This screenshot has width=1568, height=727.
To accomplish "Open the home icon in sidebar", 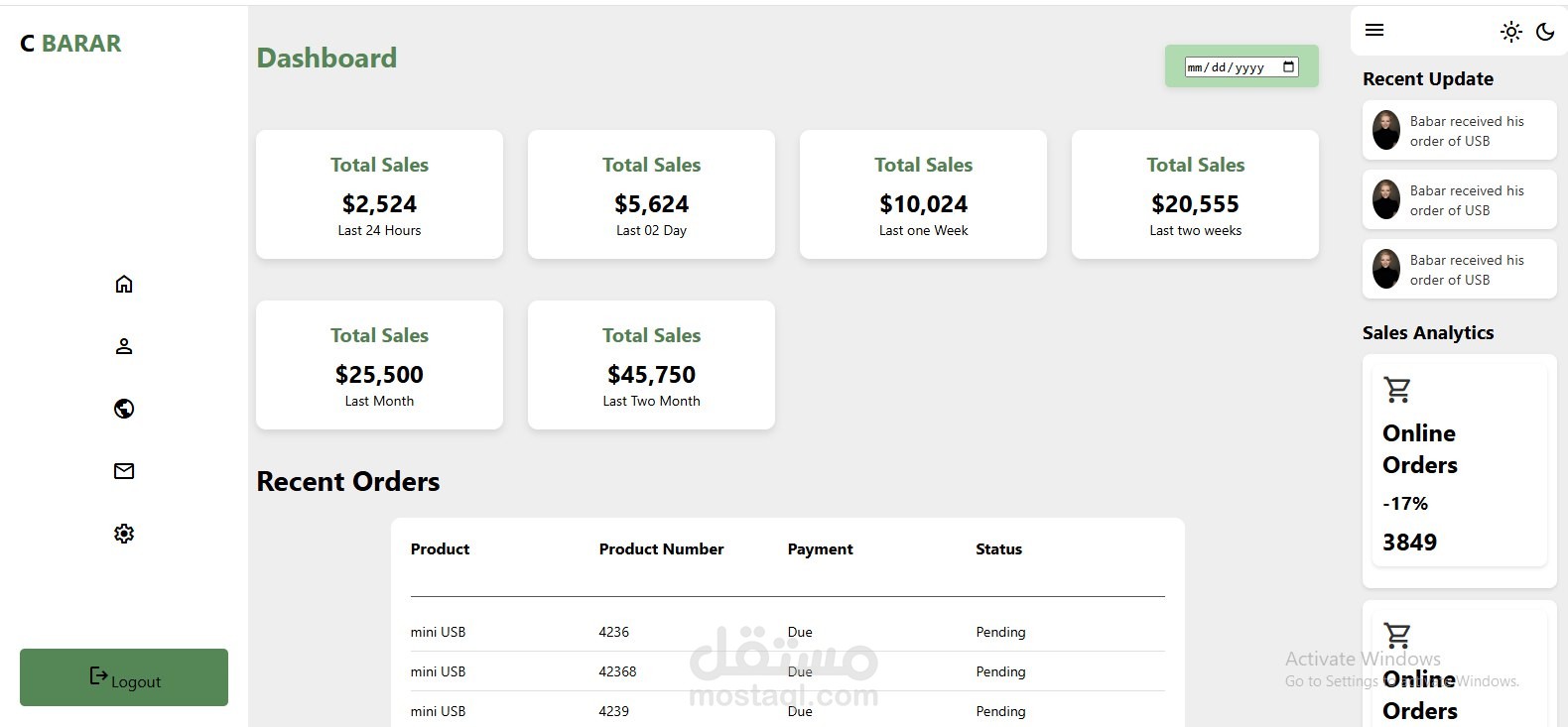I will [124, 285].
